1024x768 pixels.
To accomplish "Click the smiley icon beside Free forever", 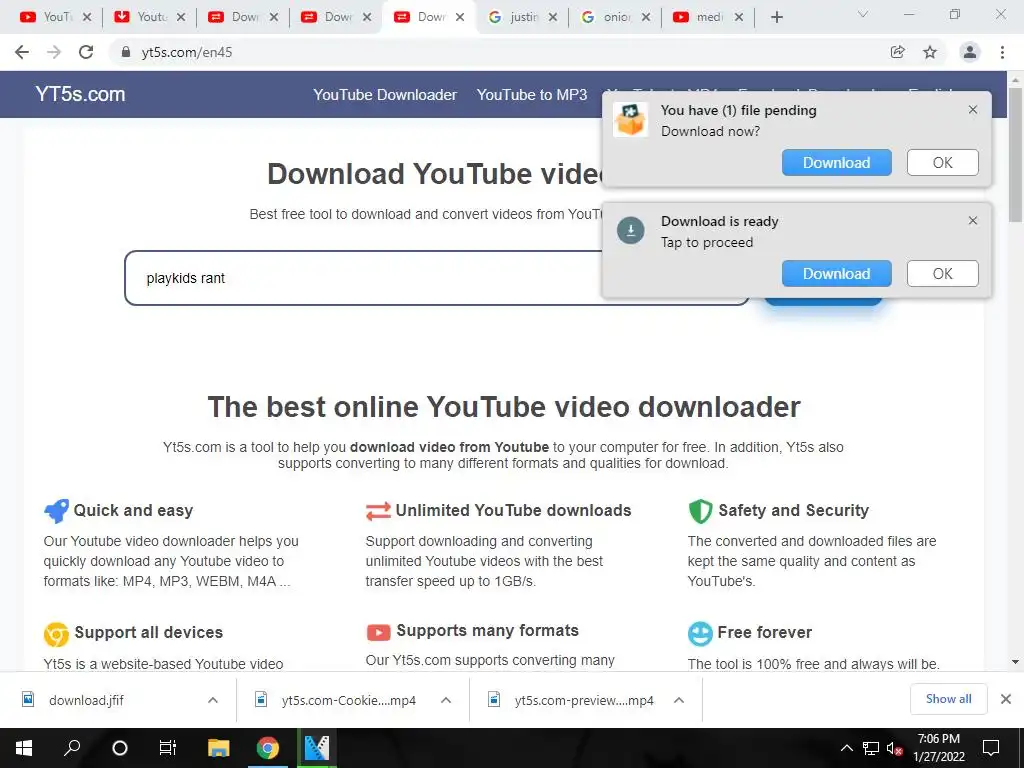I will (x=700, y=633).
